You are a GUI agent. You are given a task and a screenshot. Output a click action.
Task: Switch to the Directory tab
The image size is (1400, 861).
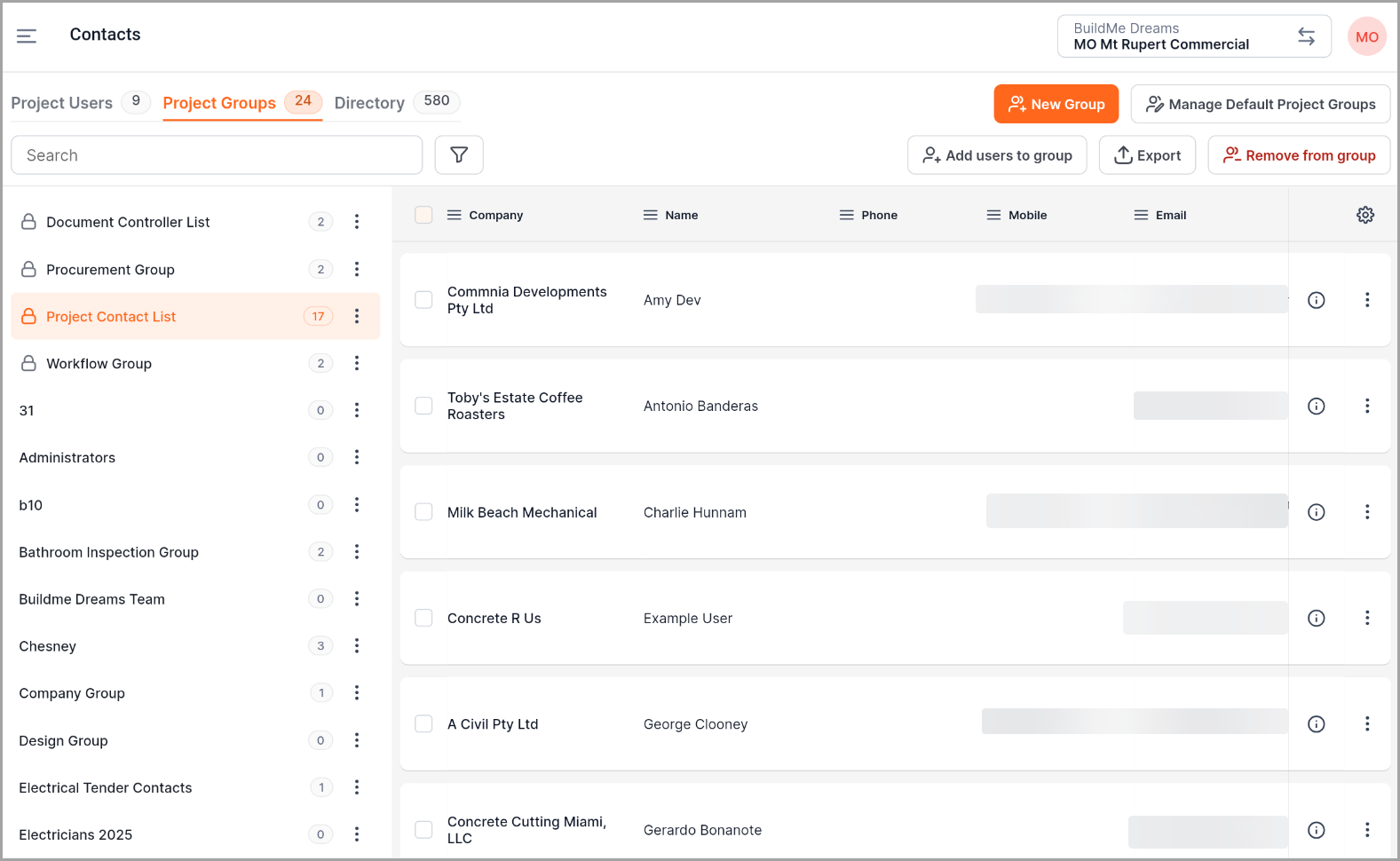coord(369,103)
